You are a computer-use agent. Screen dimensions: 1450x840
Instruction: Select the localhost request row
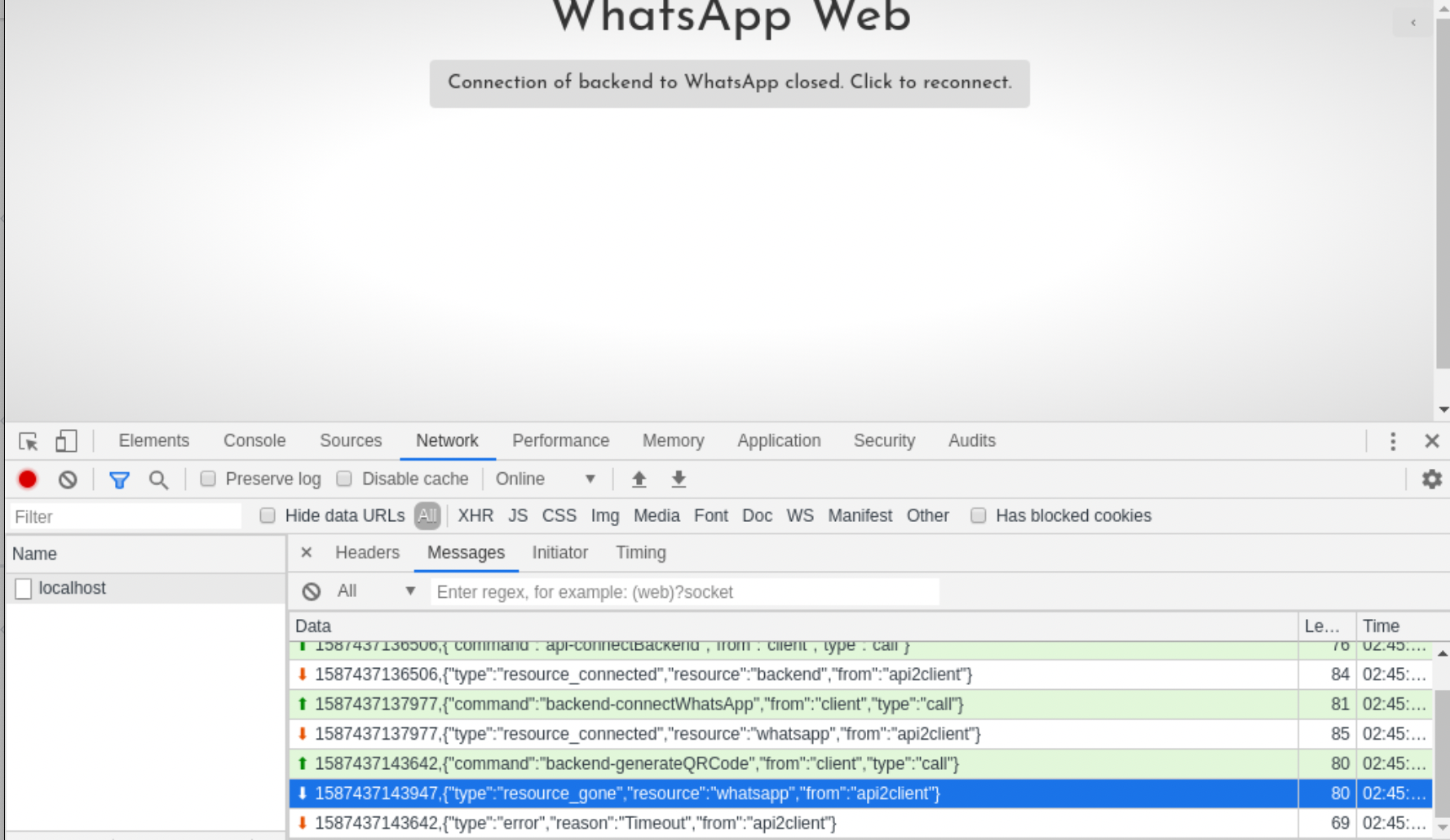point(145,588)
